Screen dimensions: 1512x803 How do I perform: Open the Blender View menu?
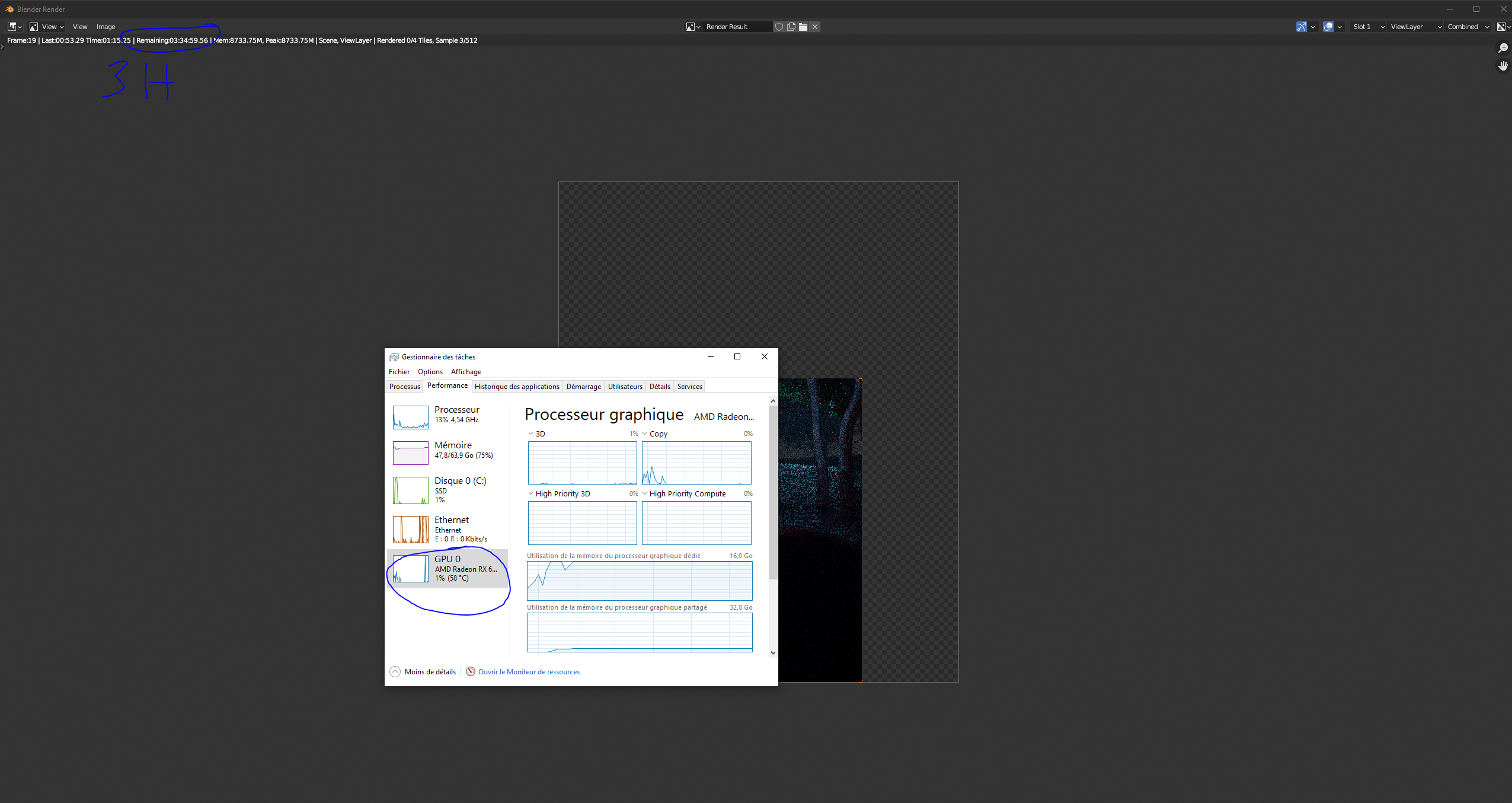click(80, 27)
